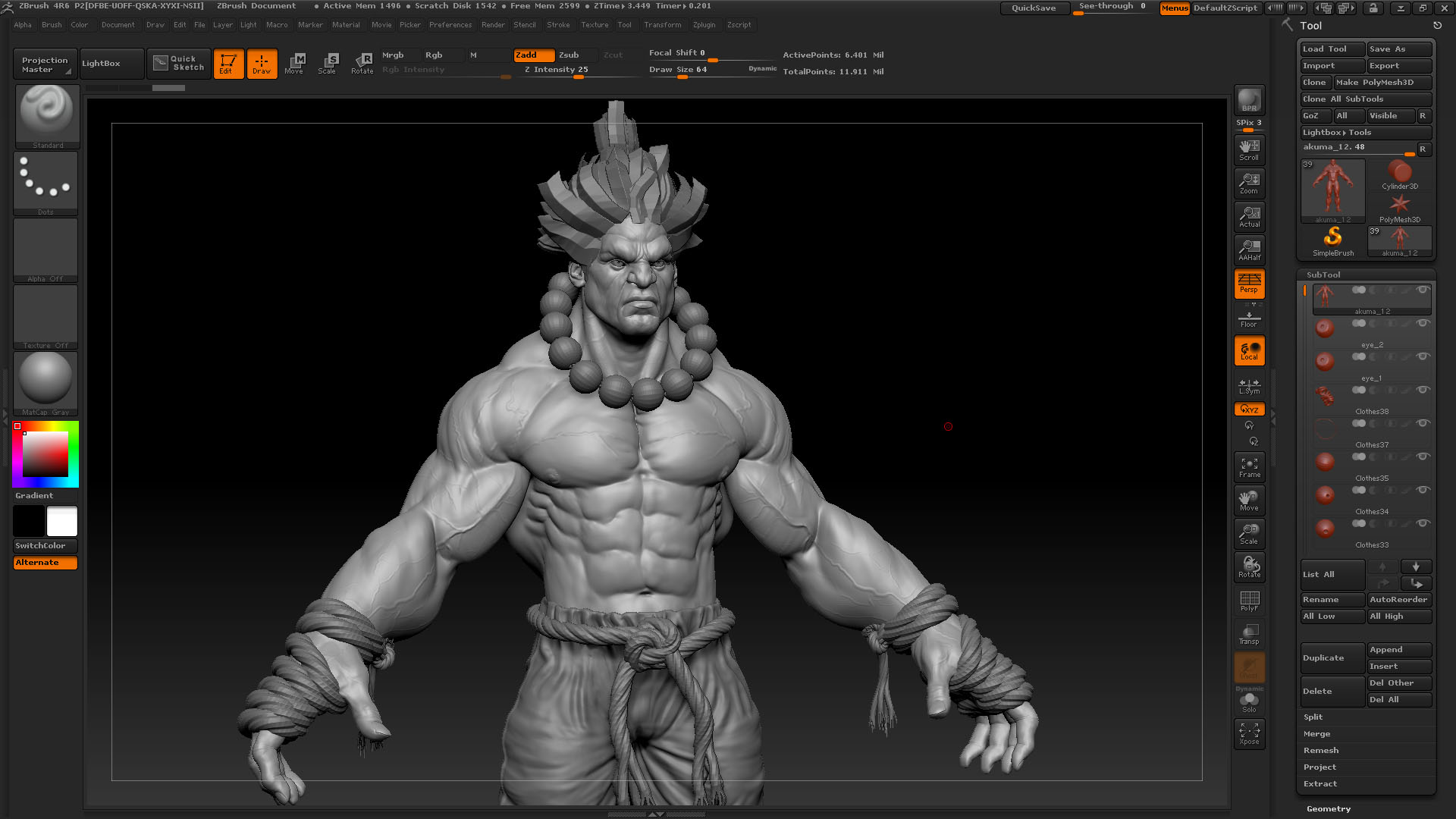Adjust the Z Intensity slider
This screenshot has width=1456, height=819.
[x=576, y=70]
